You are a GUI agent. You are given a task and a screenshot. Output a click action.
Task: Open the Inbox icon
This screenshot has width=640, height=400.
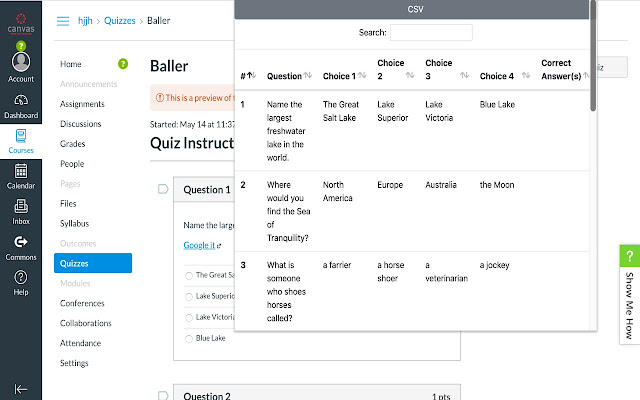click(x=21, y=206)
